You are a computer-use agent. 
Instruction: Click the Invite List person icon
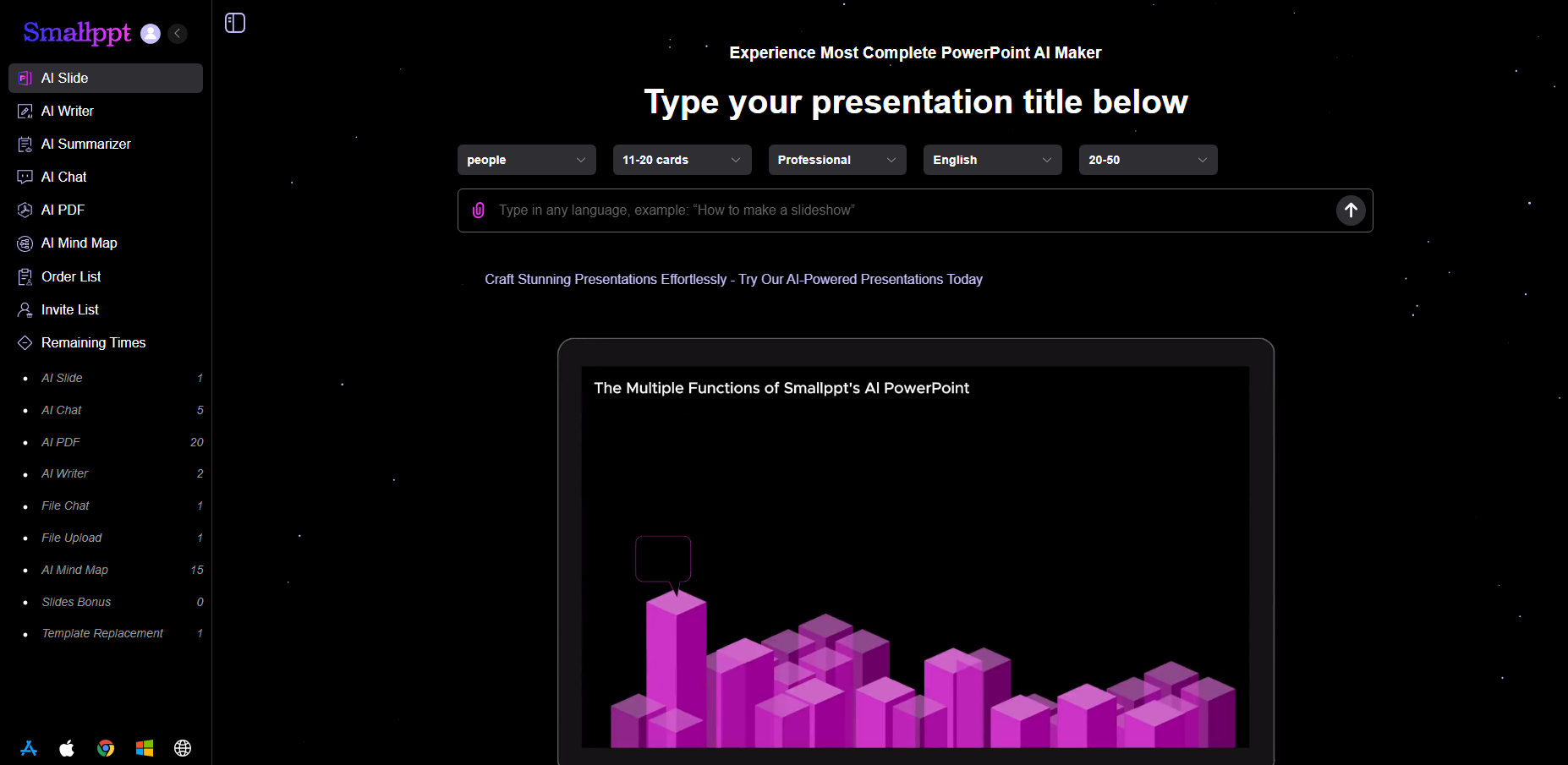[25, 309]
